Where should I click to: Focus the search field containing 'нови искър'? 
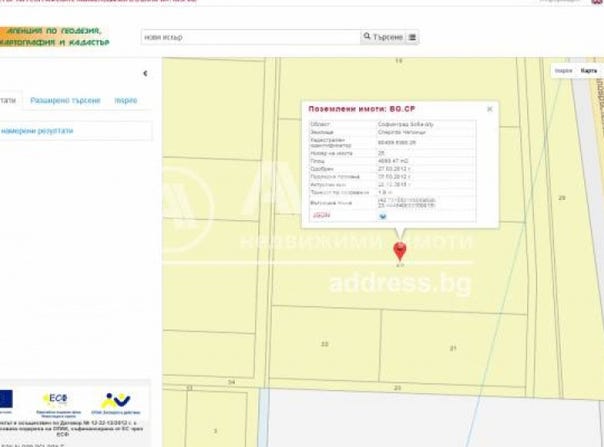coord(251,37)
